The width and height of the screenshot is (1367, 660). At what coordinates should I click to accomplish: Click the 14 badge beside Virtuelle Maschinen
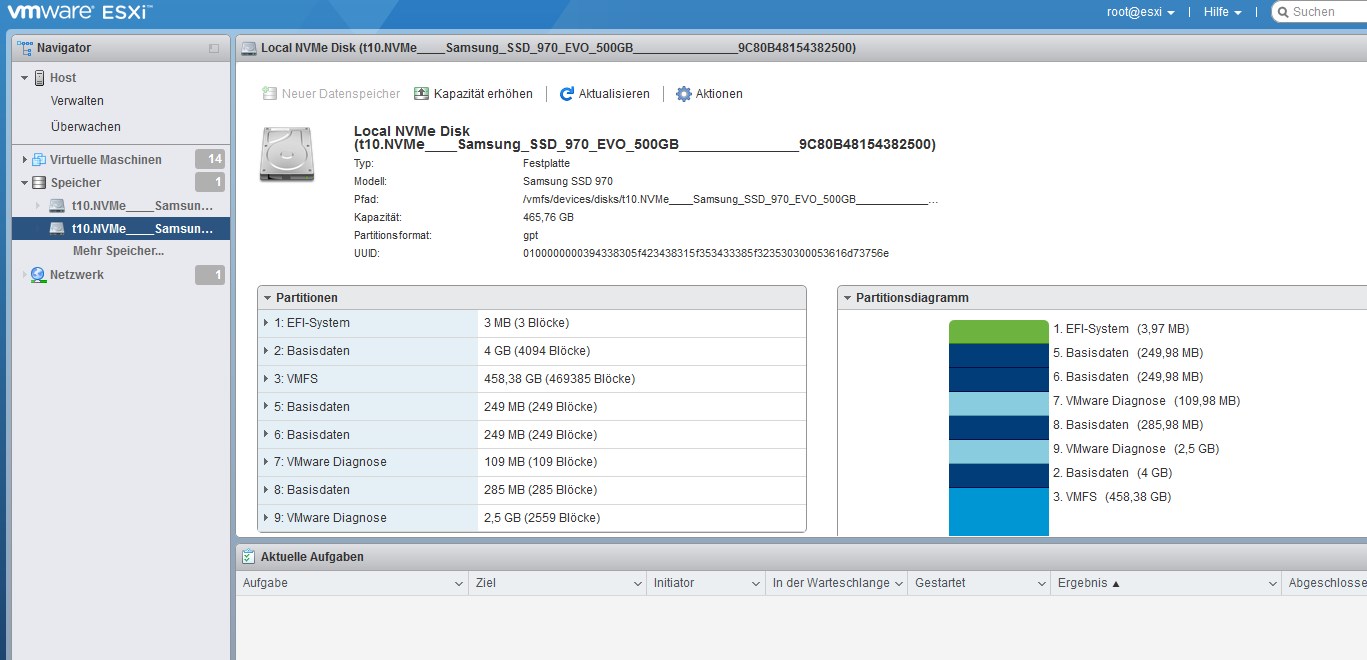coord(210,159)
